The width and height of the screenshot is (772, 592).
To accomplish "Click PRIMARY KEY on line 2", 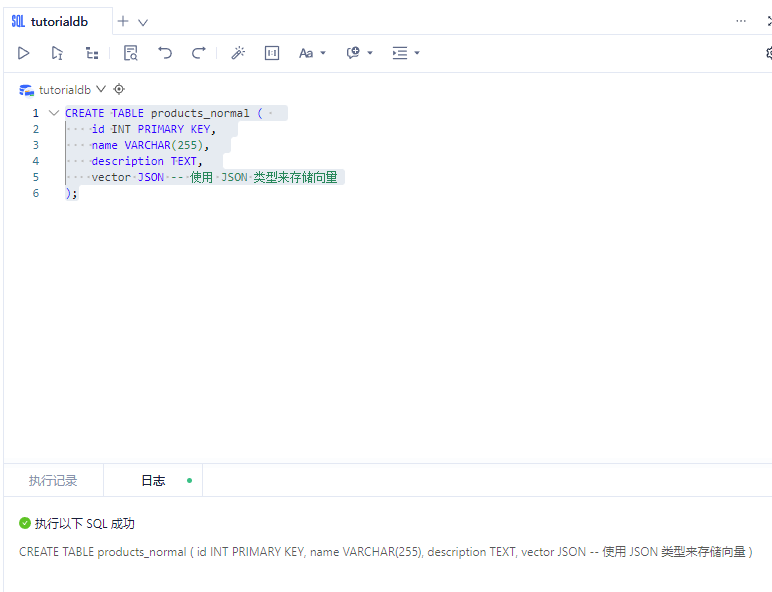I will [x=174, y=129].
